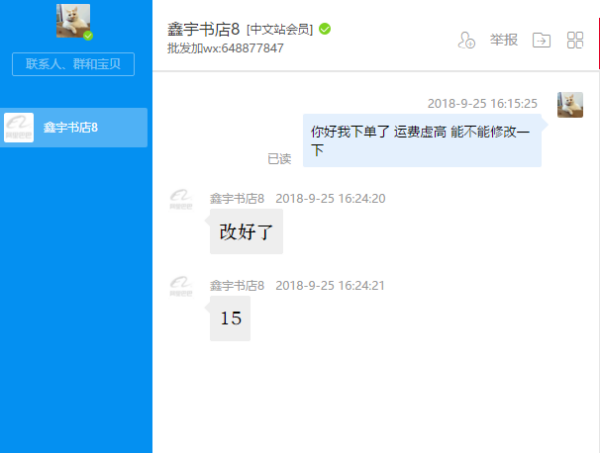Screen dimensions: 600x453
Task: Open the folder transfer icon in header
Action: [x=541, y=40]
